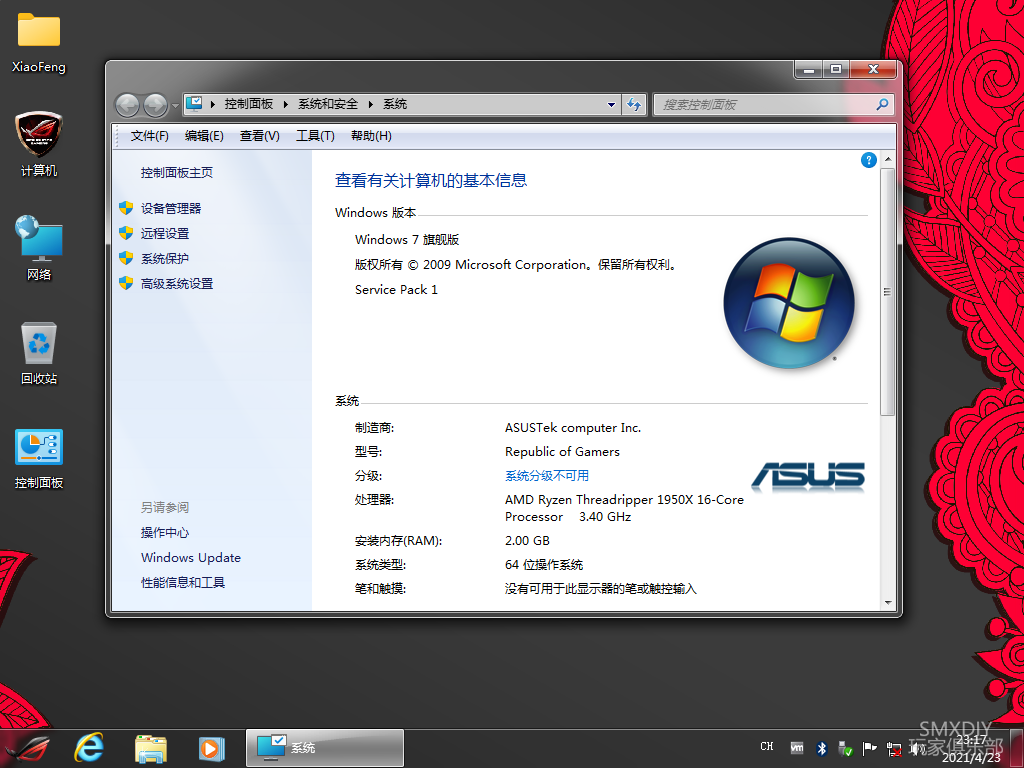
Task: Click the CH input language indicator
Action: (767, 746)
